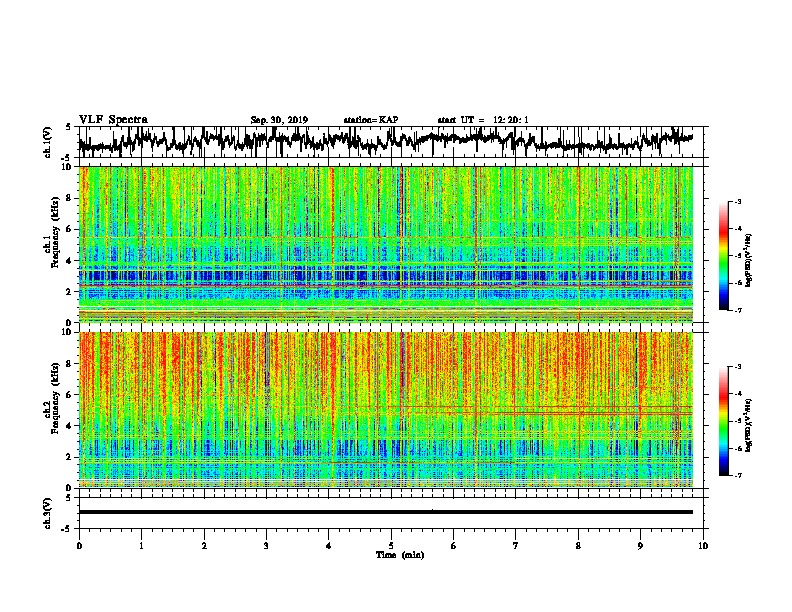Click the "9" tick on the time axis
Screen dimensions: 792x612
click(x=640, y=546)
